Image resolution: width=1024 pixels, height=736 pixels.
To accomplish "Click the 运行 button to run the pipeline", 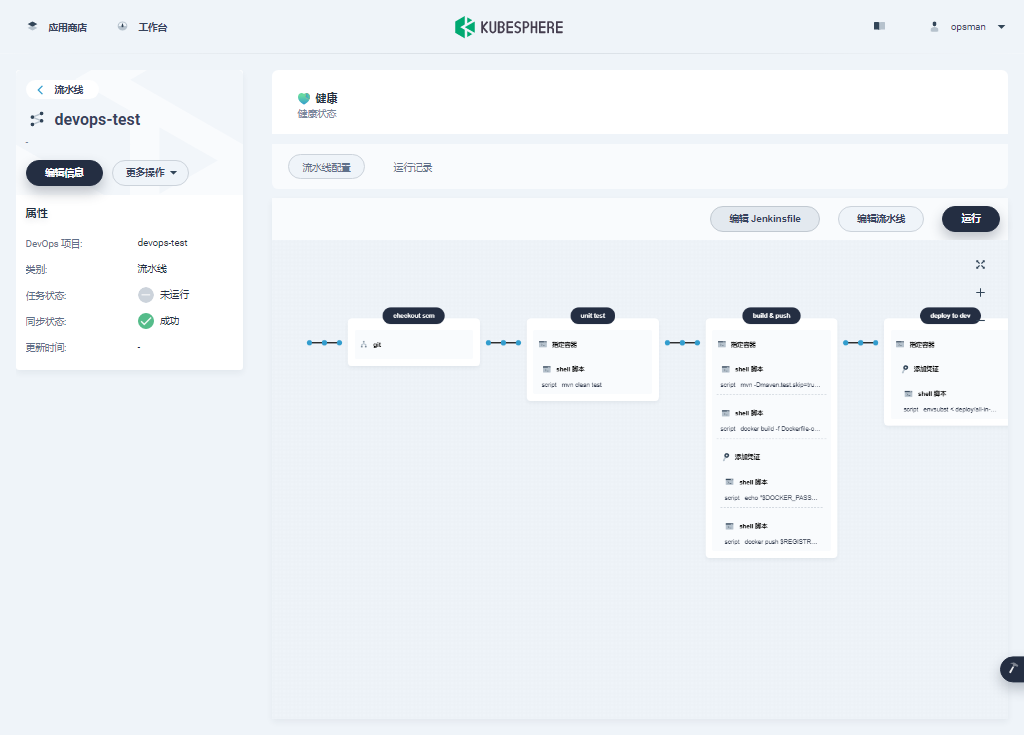I will [970, 219].
